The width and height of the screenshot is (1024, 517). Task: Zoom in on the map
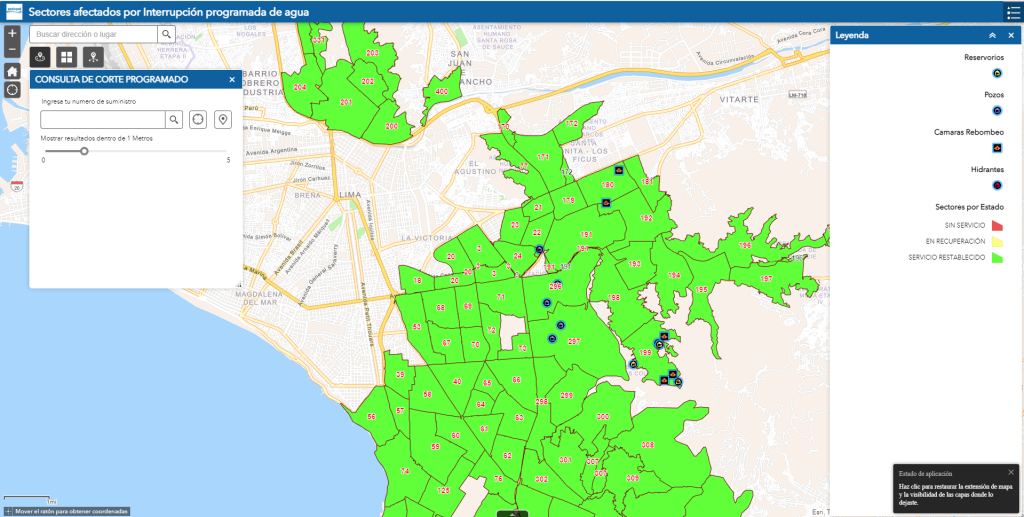[x=12, y=33]
